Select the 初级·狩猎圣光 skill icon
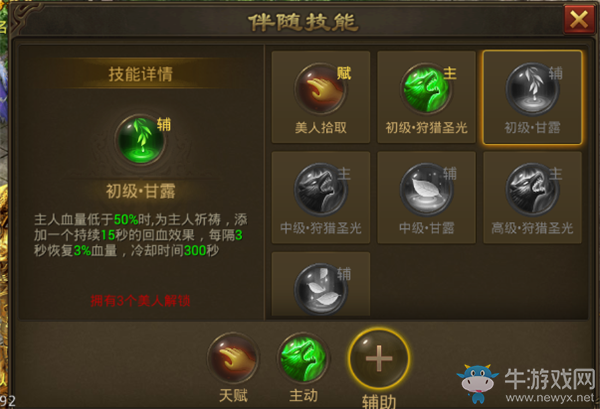 (426, 89)
